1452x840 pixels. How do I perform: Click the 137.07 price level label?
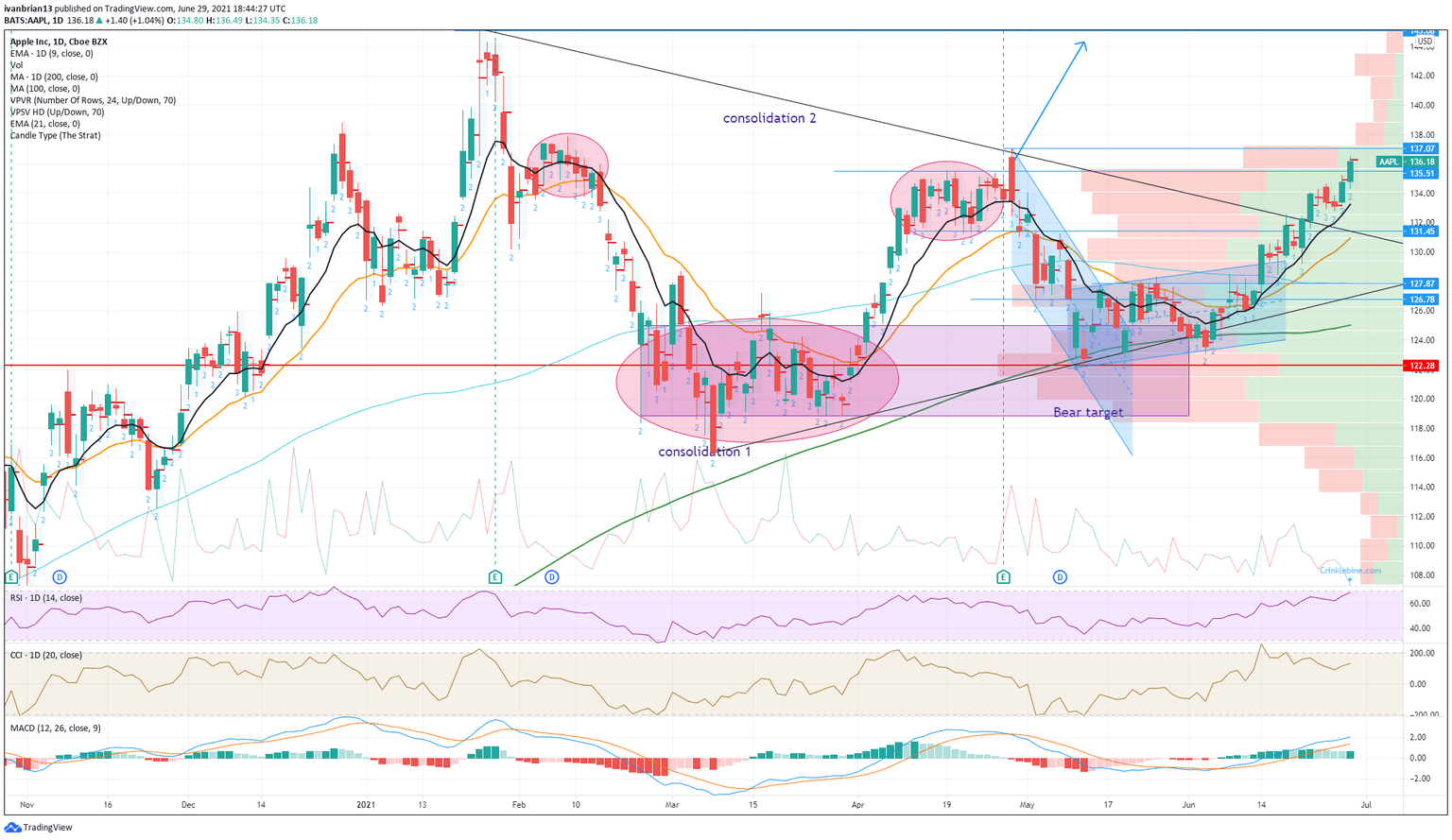(1423, 149)
